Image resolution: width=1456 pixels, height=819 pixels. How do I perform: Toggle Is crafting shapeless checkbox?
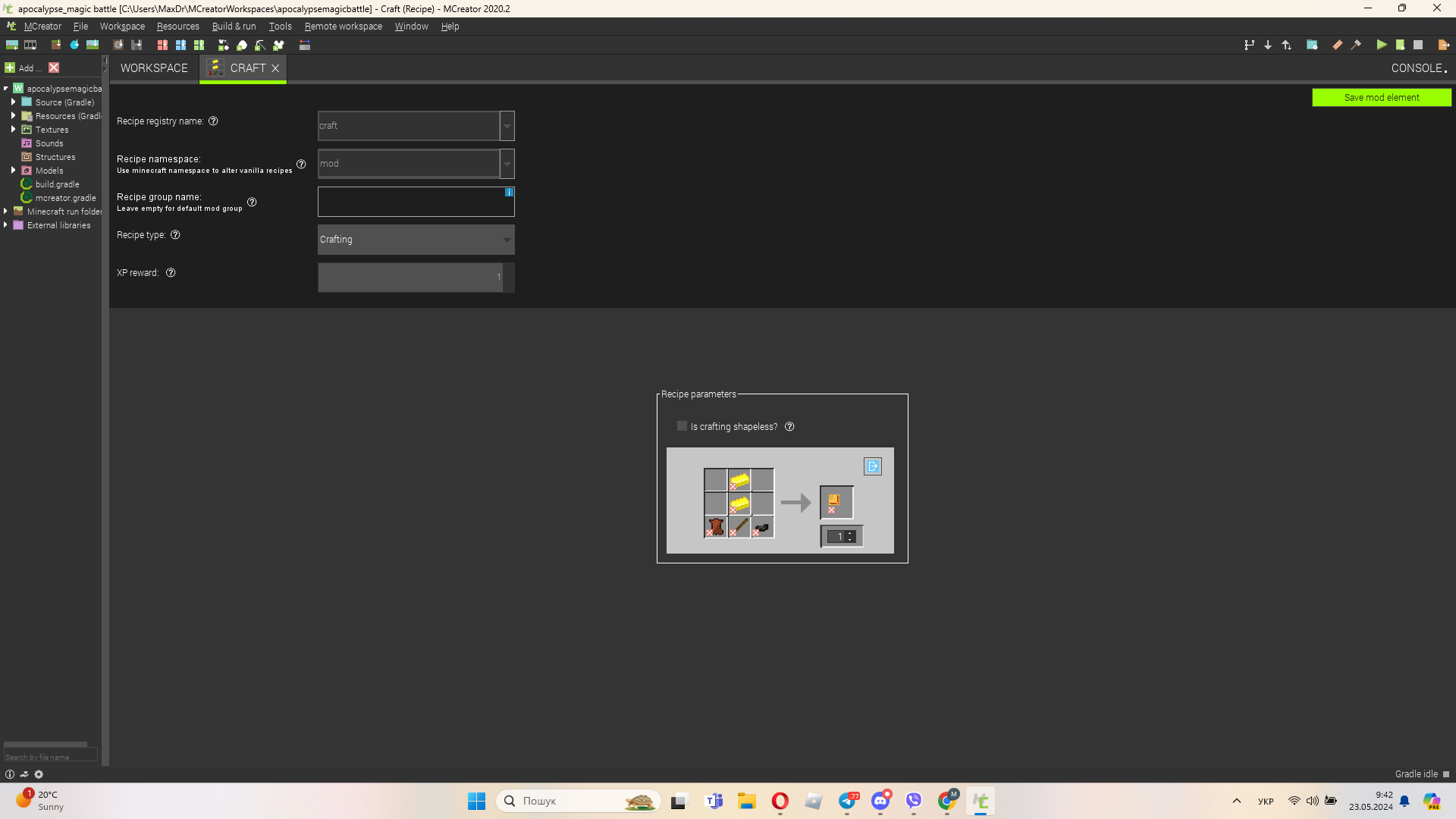pos(682,427)
